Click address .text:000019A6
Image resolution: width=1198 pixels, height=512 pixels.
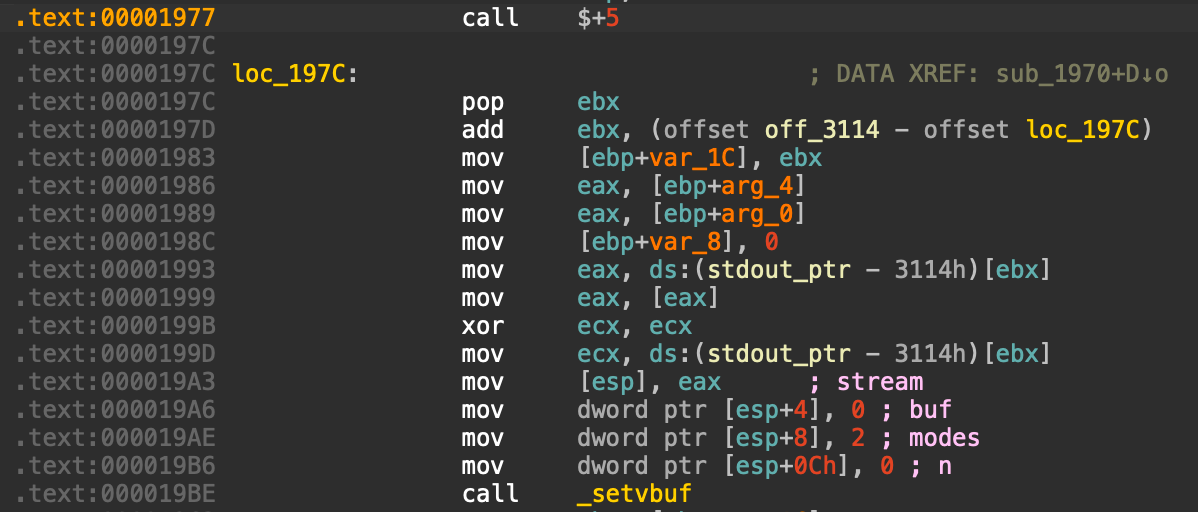click(115, 410)
